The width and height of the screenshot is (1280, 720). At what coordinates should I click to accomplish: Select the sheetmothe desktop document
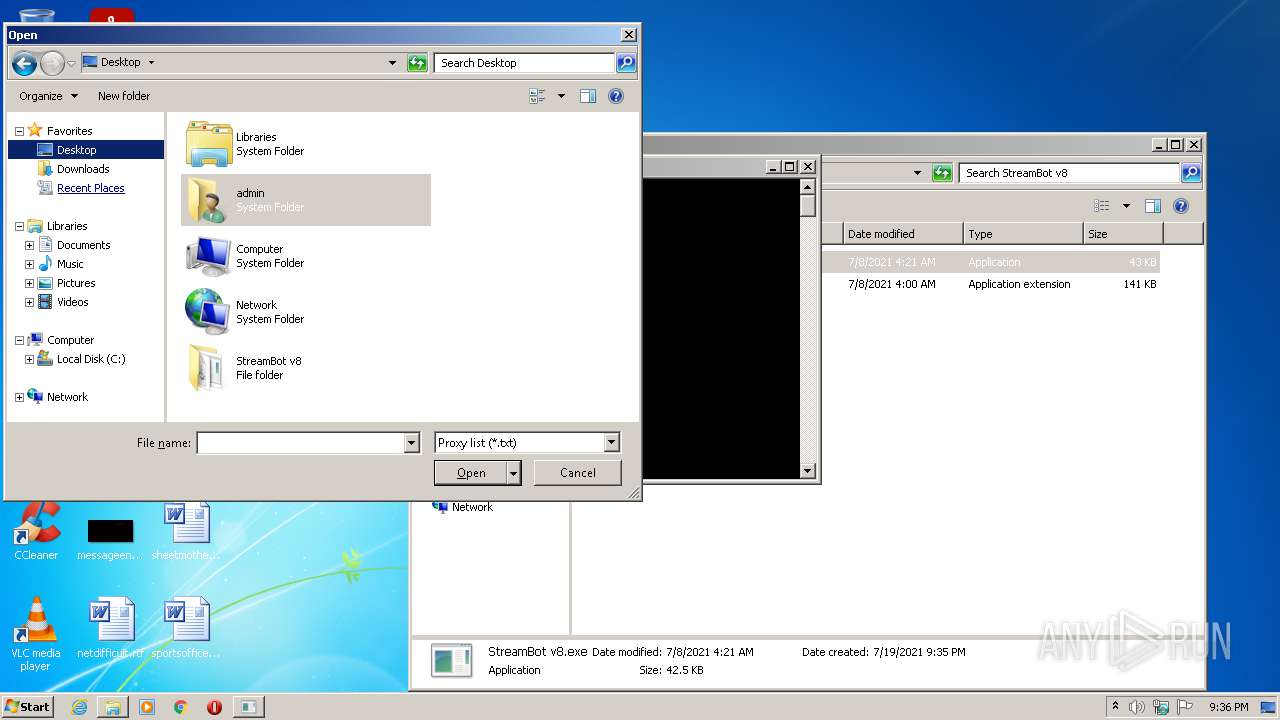click(186, 532)
